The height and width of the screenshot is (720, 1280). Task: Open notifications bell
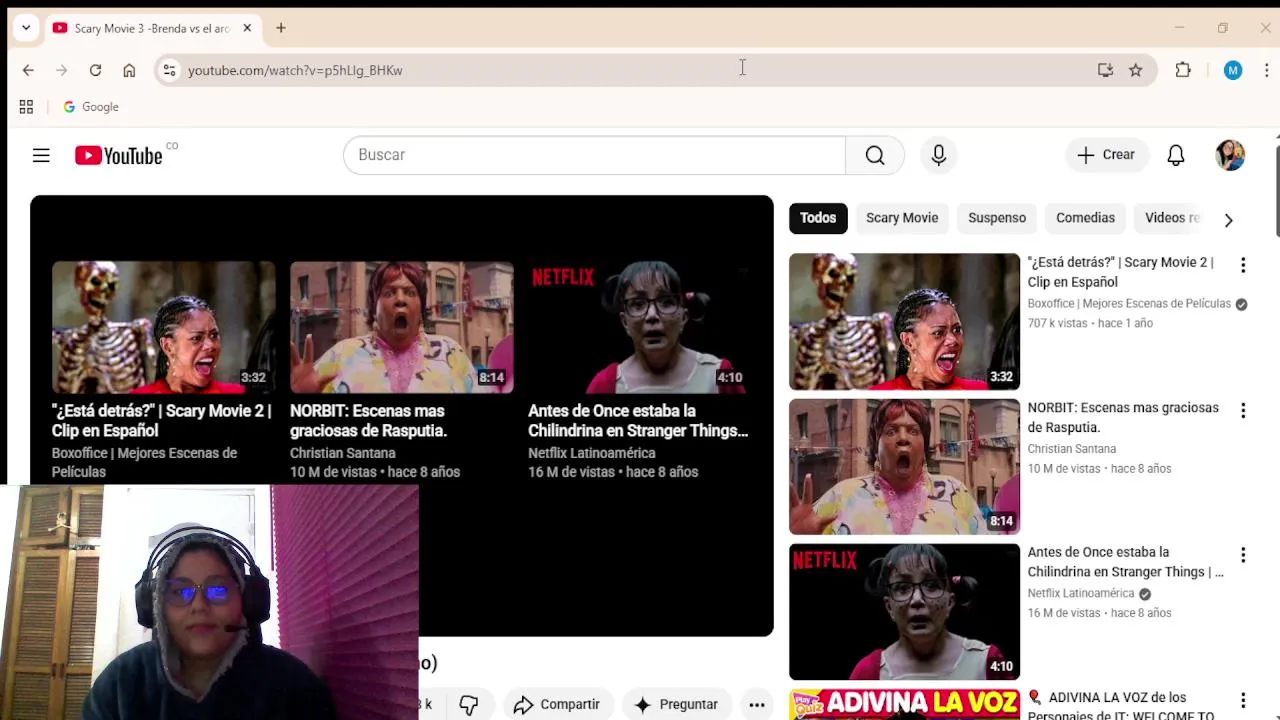coord(1176,155)
